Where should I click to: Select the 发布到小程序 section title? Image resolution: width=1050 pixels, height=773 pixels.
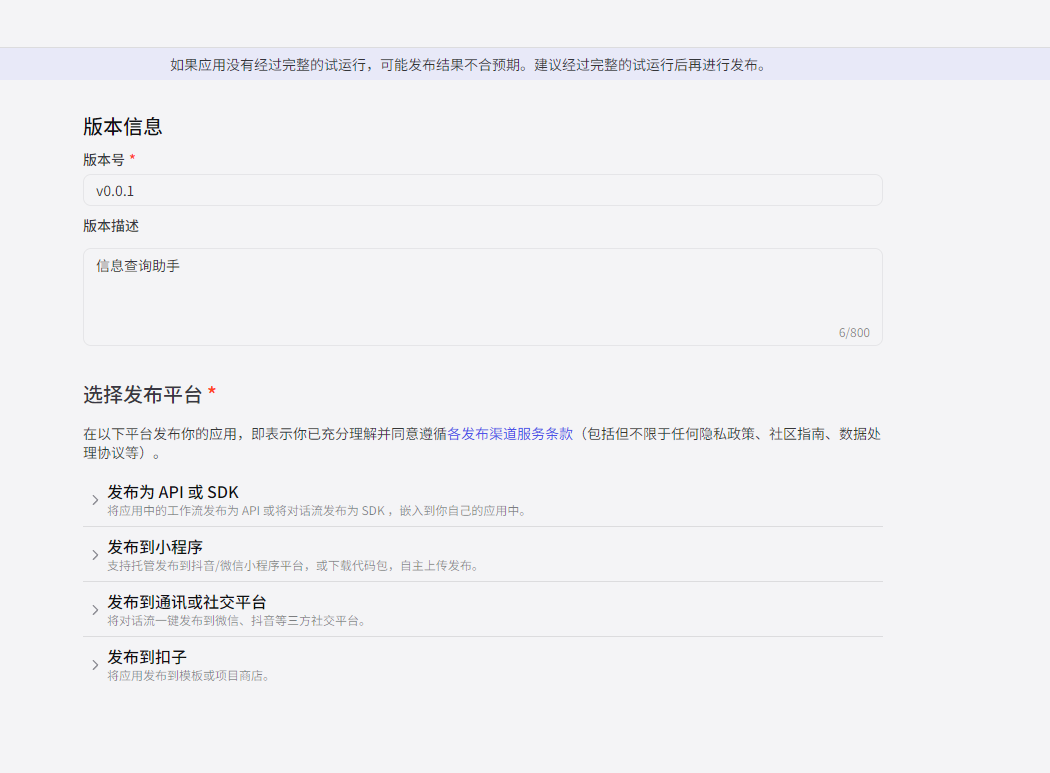coord(155,547)
